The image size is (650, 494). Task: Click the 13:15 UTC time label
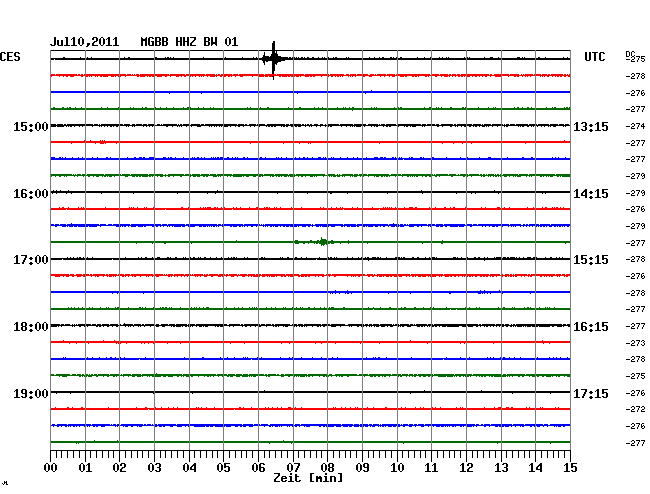coord(591,126)
